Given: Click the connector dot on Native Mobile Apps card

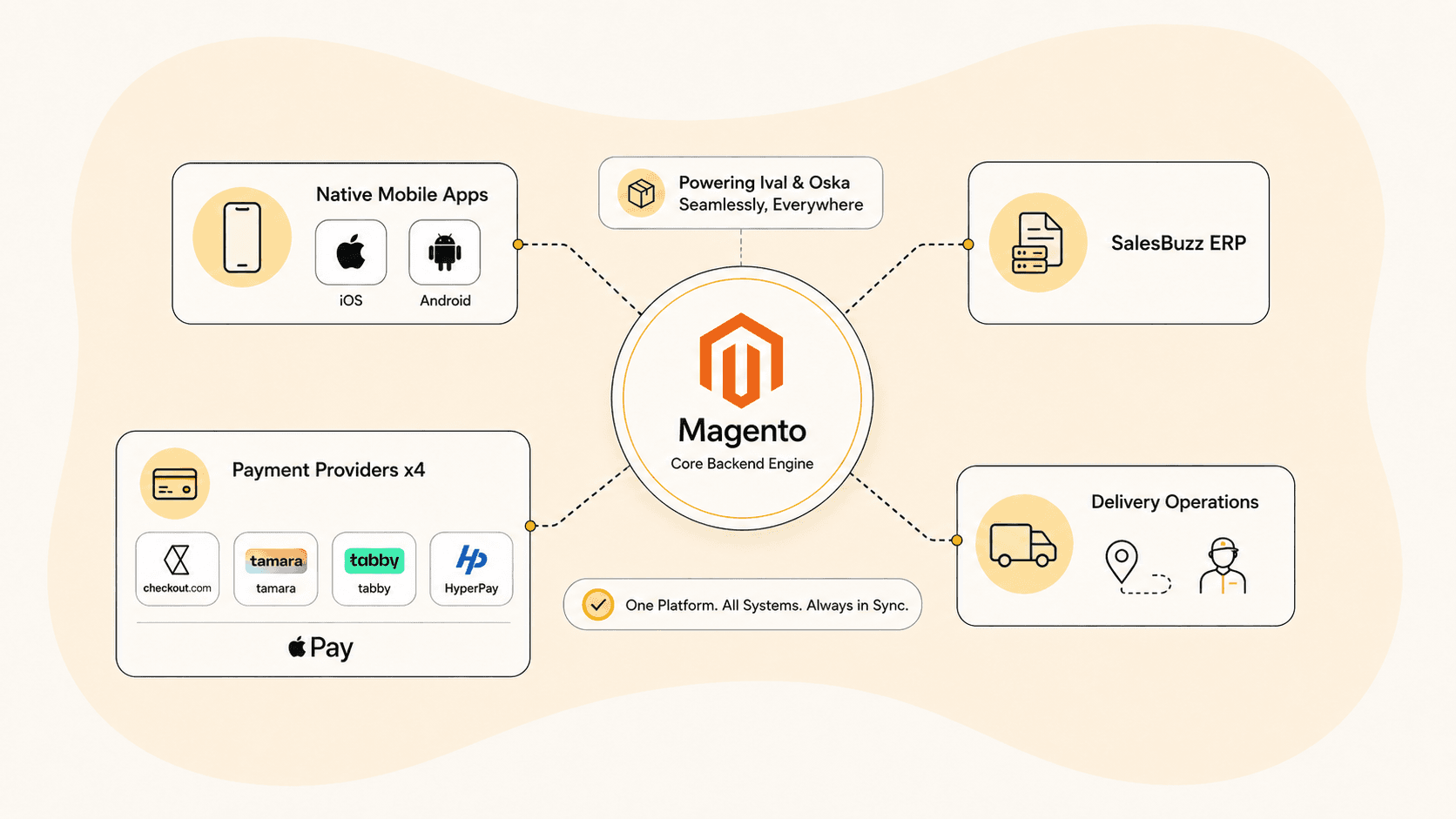Looking at the screenshot, I should [x=518, y=245].
